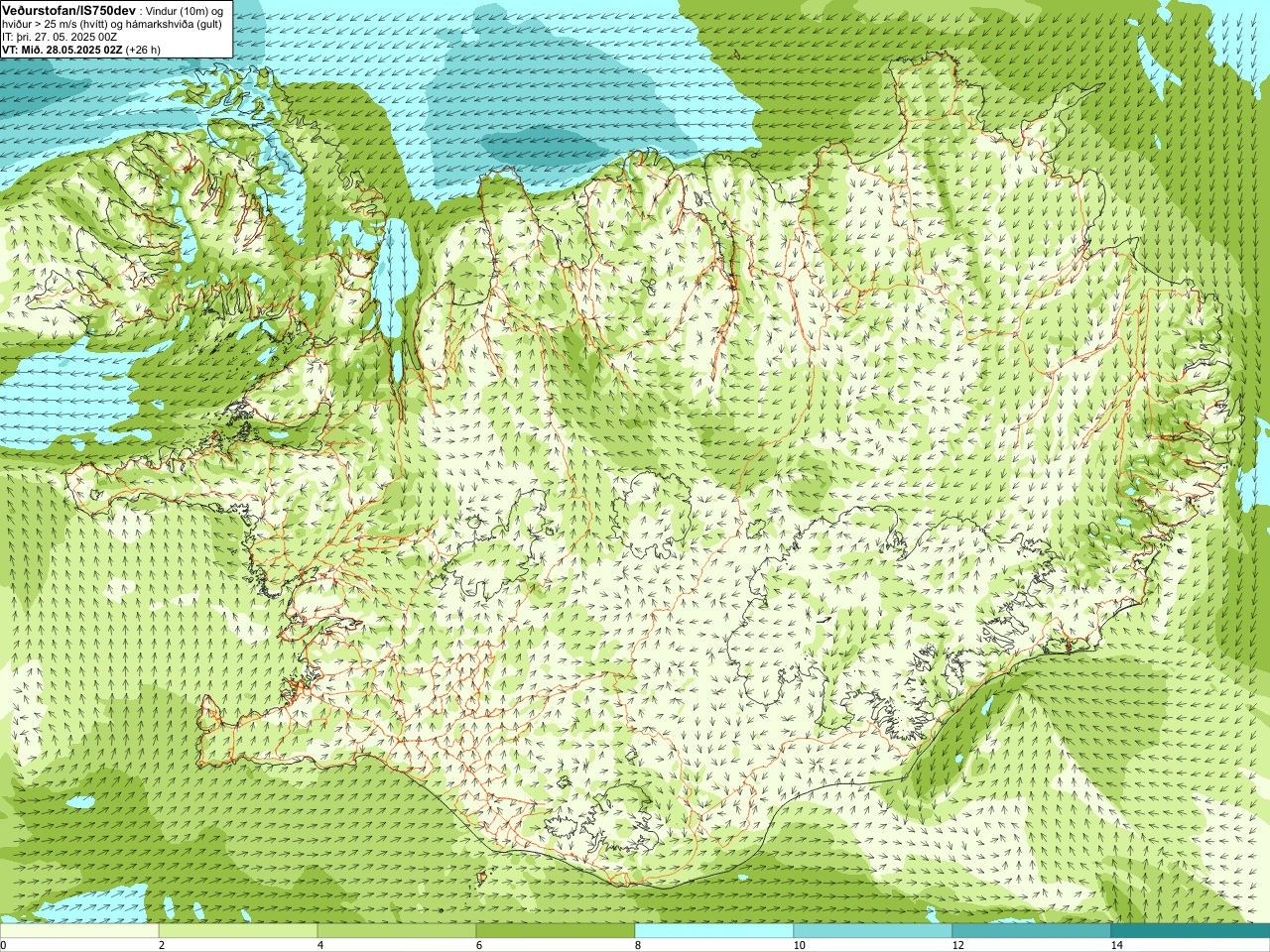Viewport: 1270px width, 952px height.
Task: Click the 0–2 m/s pale yellow legend swatch
Action: click(x=79, y=931)
